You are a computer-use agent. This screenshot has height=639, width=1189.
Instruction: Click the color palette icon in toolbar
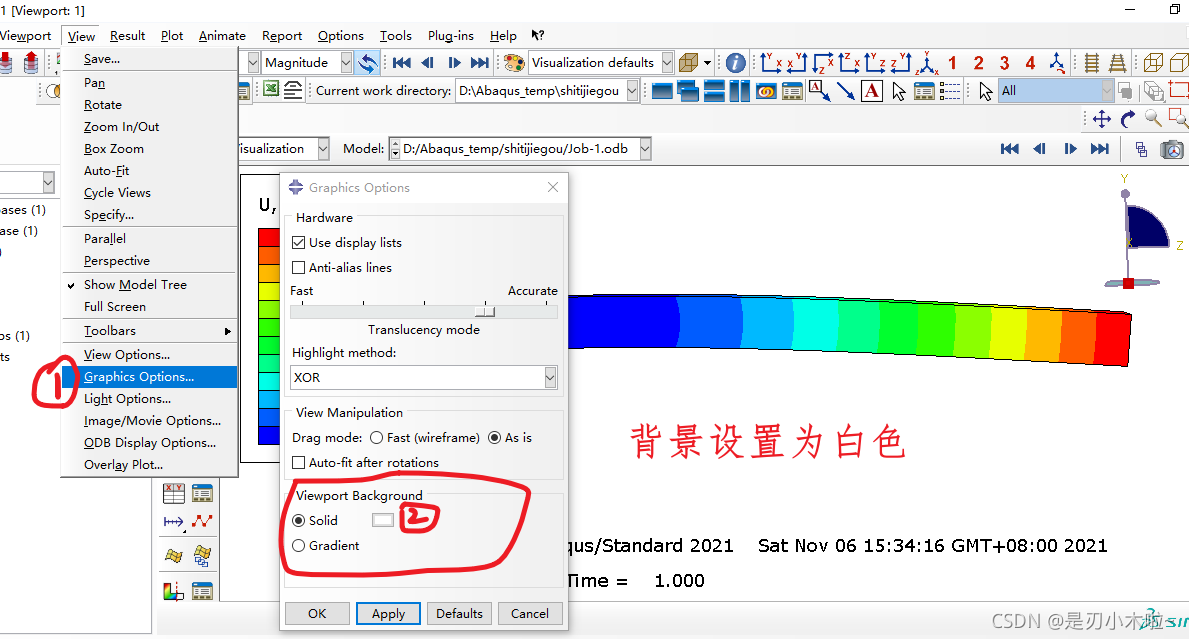pos(514,62)
